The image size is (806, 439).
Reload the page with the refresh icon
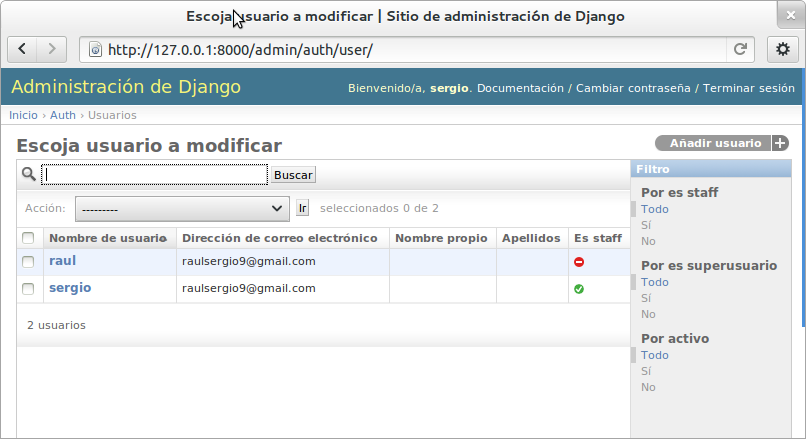[740, 49]
